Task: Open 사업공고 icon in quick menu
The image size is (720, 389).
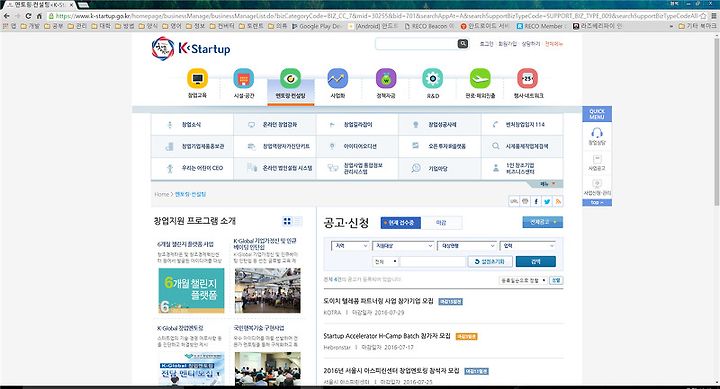Action: tap(597, 163)
